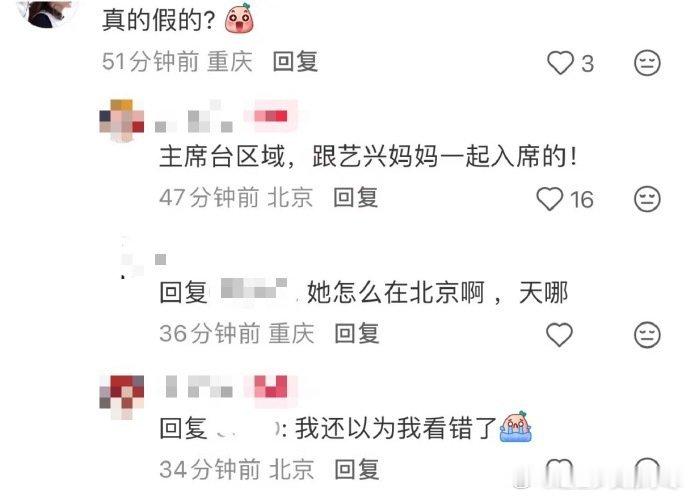Open the top commenter's avatar

(x=49, y=13)
